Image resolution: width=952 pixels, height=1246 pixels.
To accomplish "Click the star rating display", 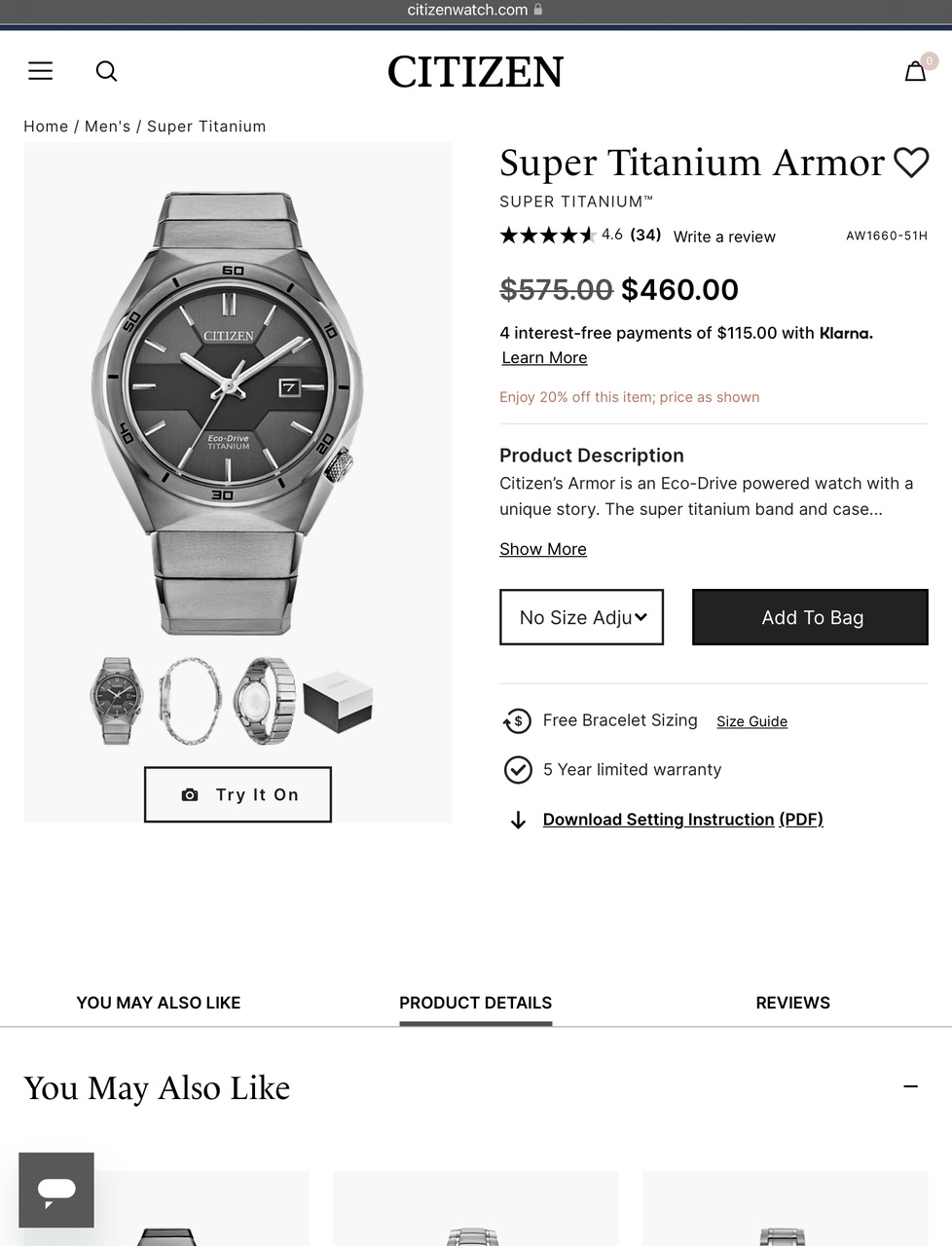I will (x=547, y=235).
